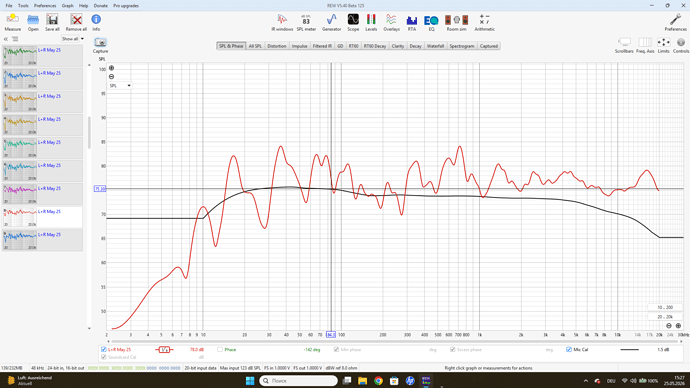Toggle the Min phase checkbox

pyautogui.click(x=336, y=349)
